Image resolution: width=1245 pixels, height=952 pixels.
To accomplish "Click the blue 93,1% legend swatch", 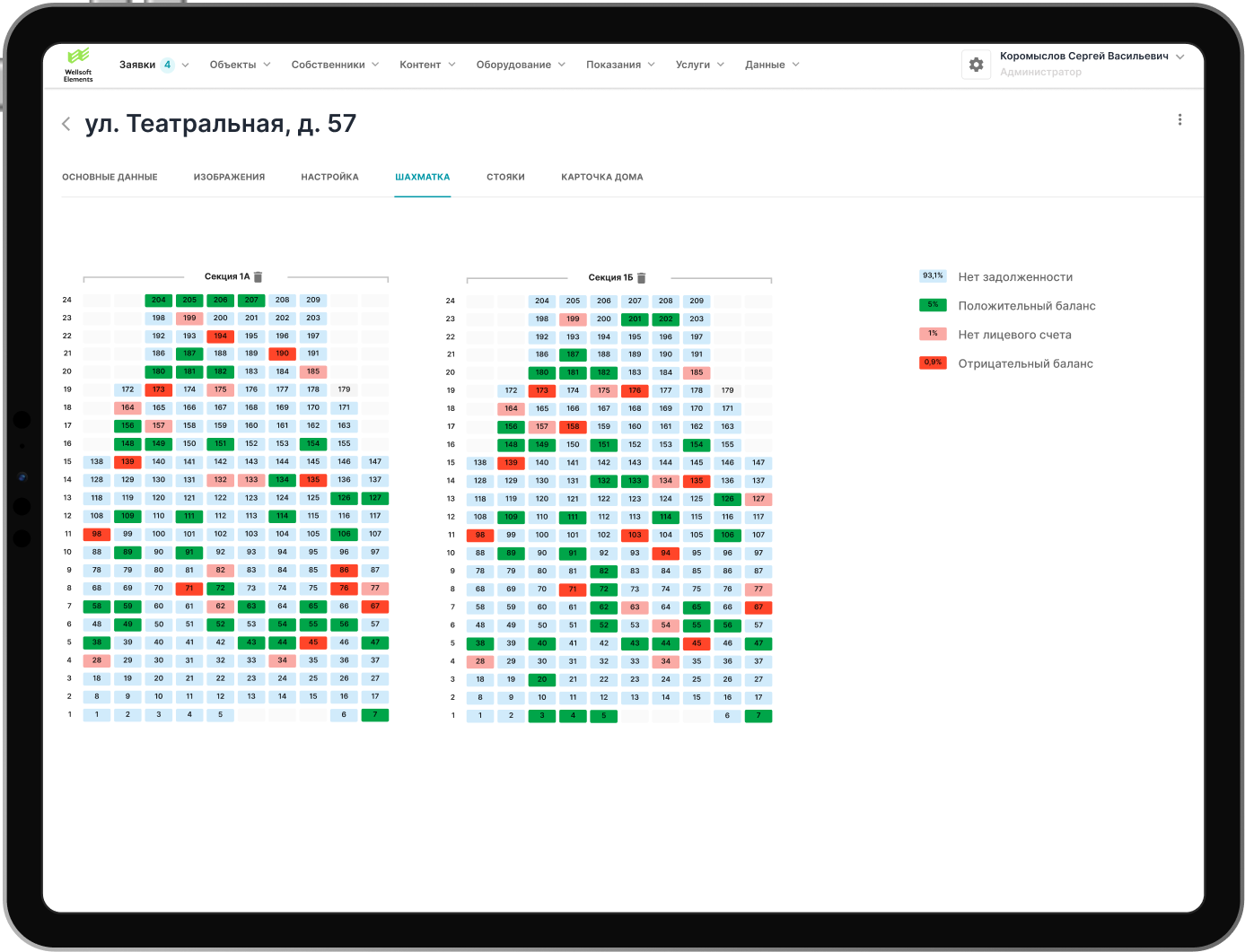I will (933, 276).
